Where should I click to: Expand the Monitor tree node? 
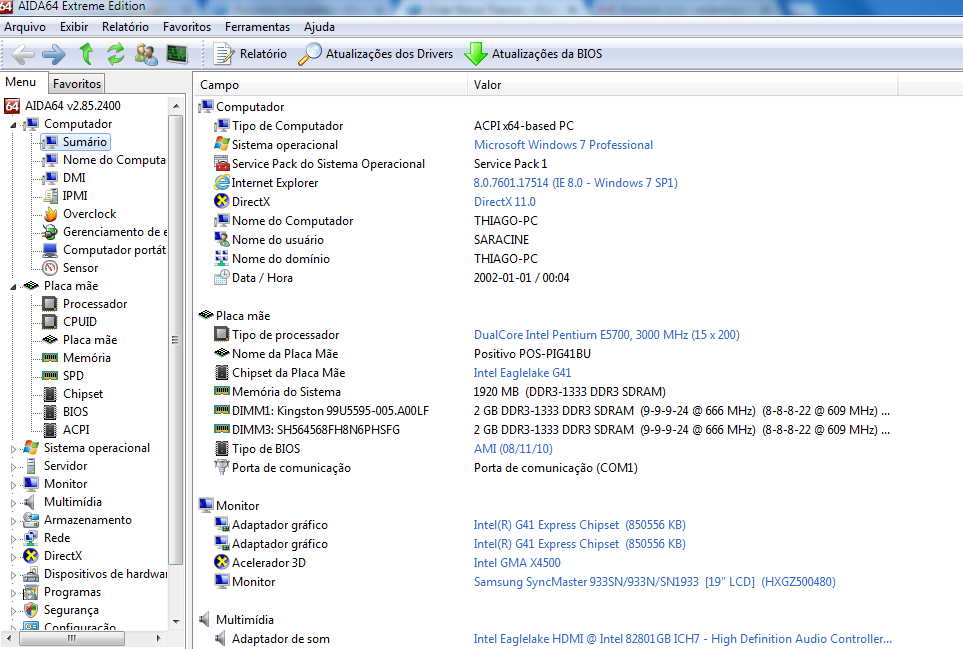pyautogui.click(x=13, y=484)
